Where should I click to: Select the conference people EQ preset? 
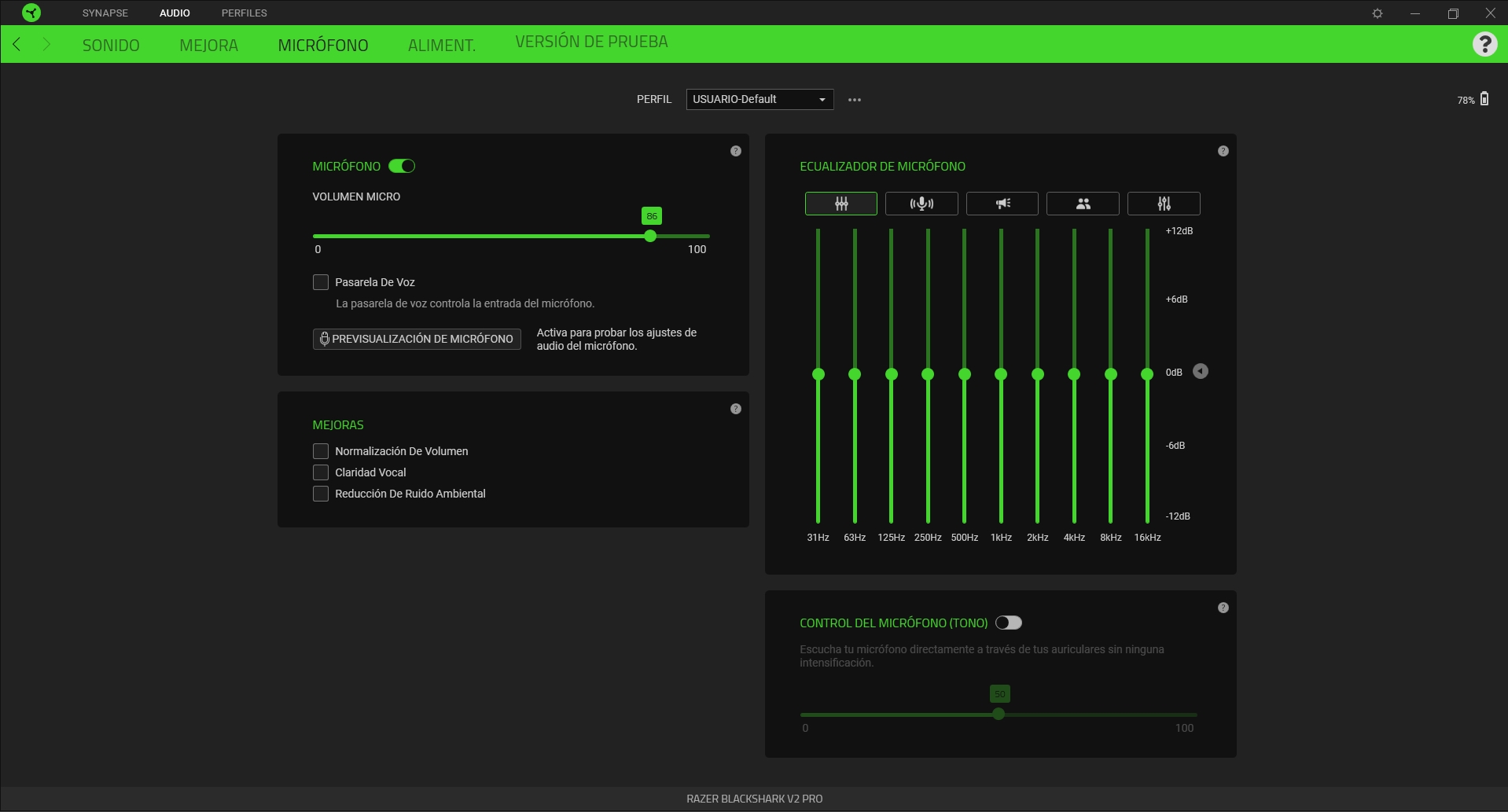coord(1083,204)
